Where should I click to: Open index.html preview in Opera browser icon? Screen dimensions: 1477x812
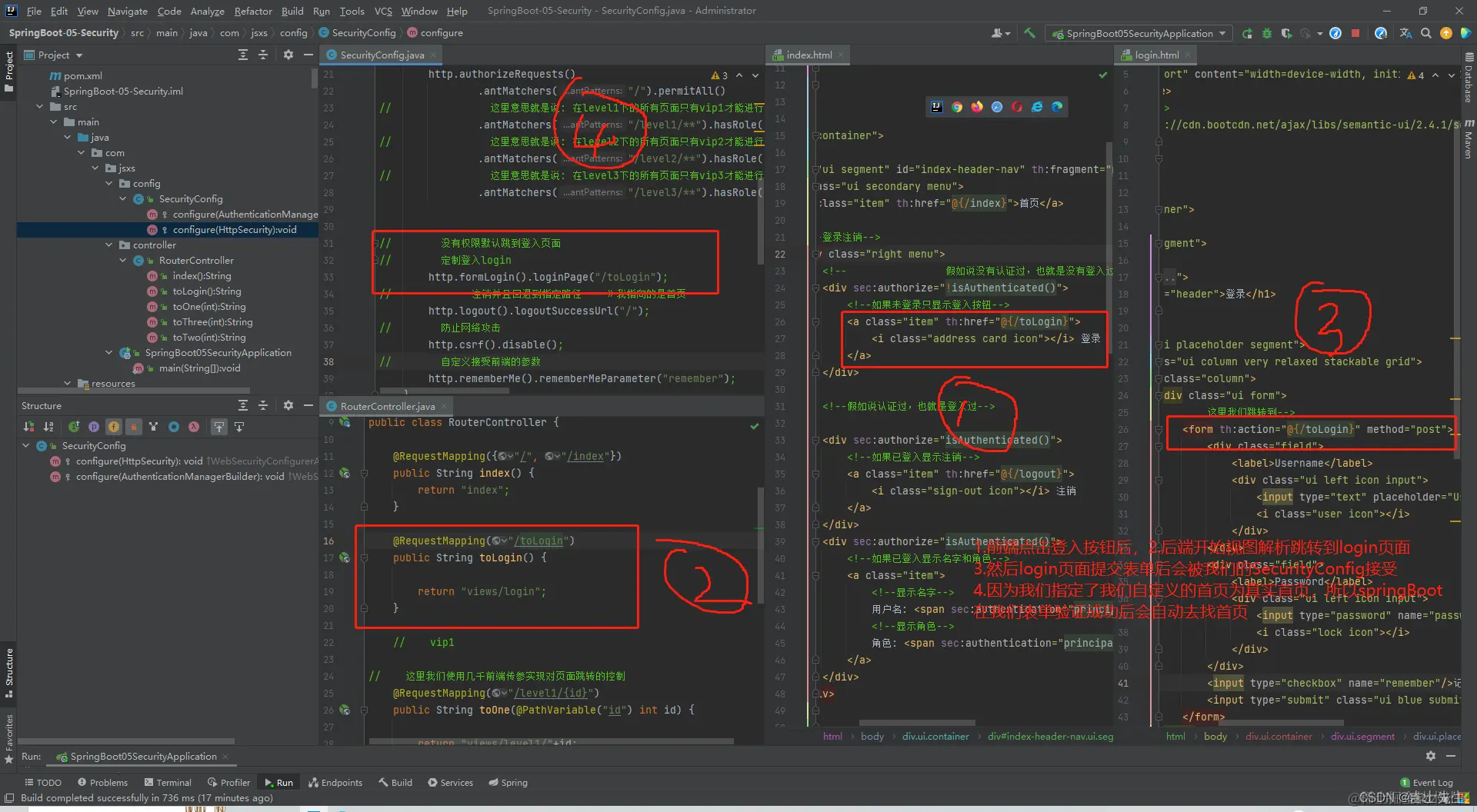(x=1017, y=107)
